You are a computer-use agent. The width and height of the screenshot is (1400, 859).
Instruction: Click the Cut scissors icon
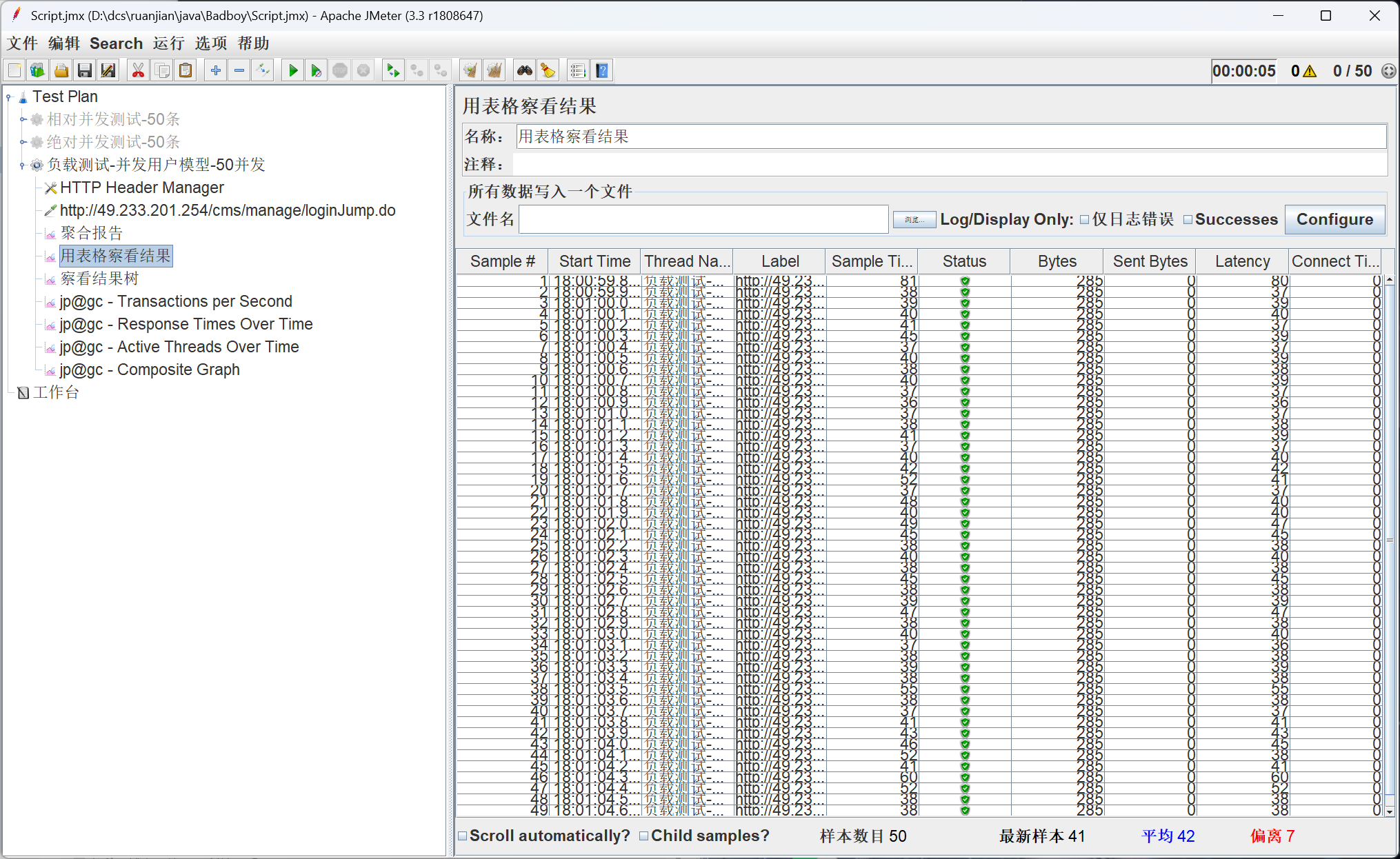tap(138, 70)
